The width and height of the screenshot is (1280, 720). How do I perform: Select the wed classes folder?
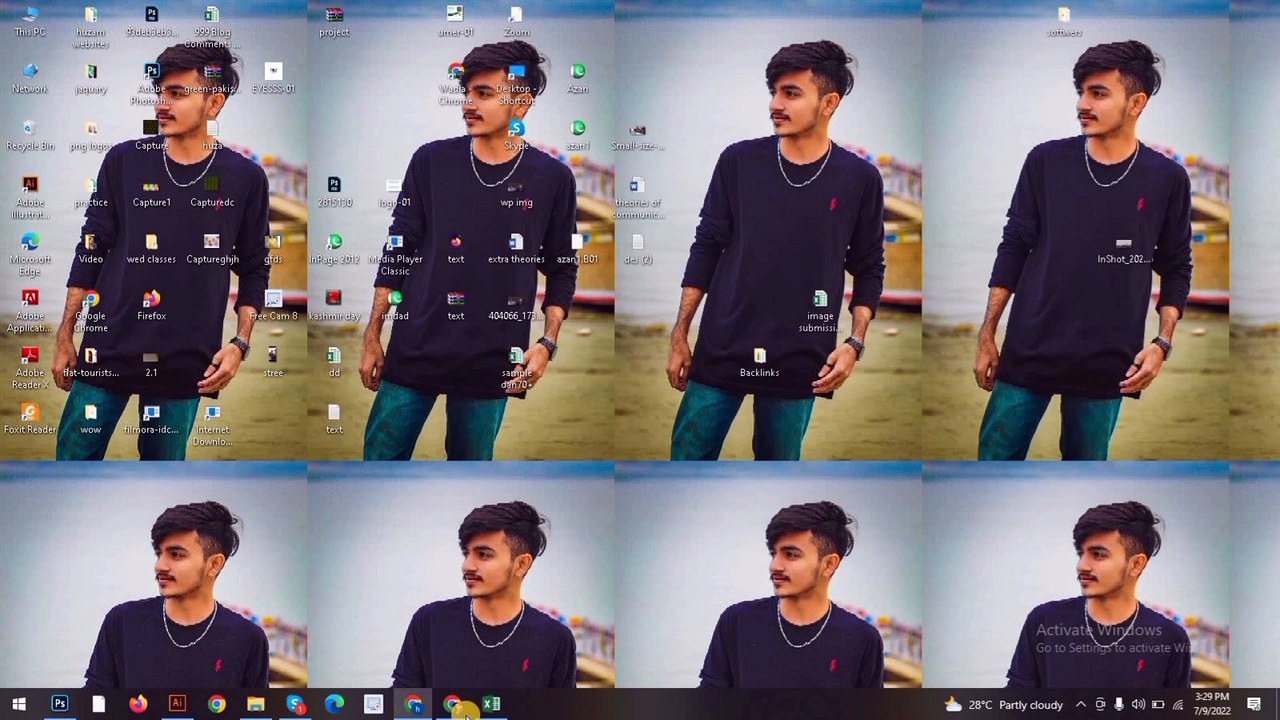151,250
